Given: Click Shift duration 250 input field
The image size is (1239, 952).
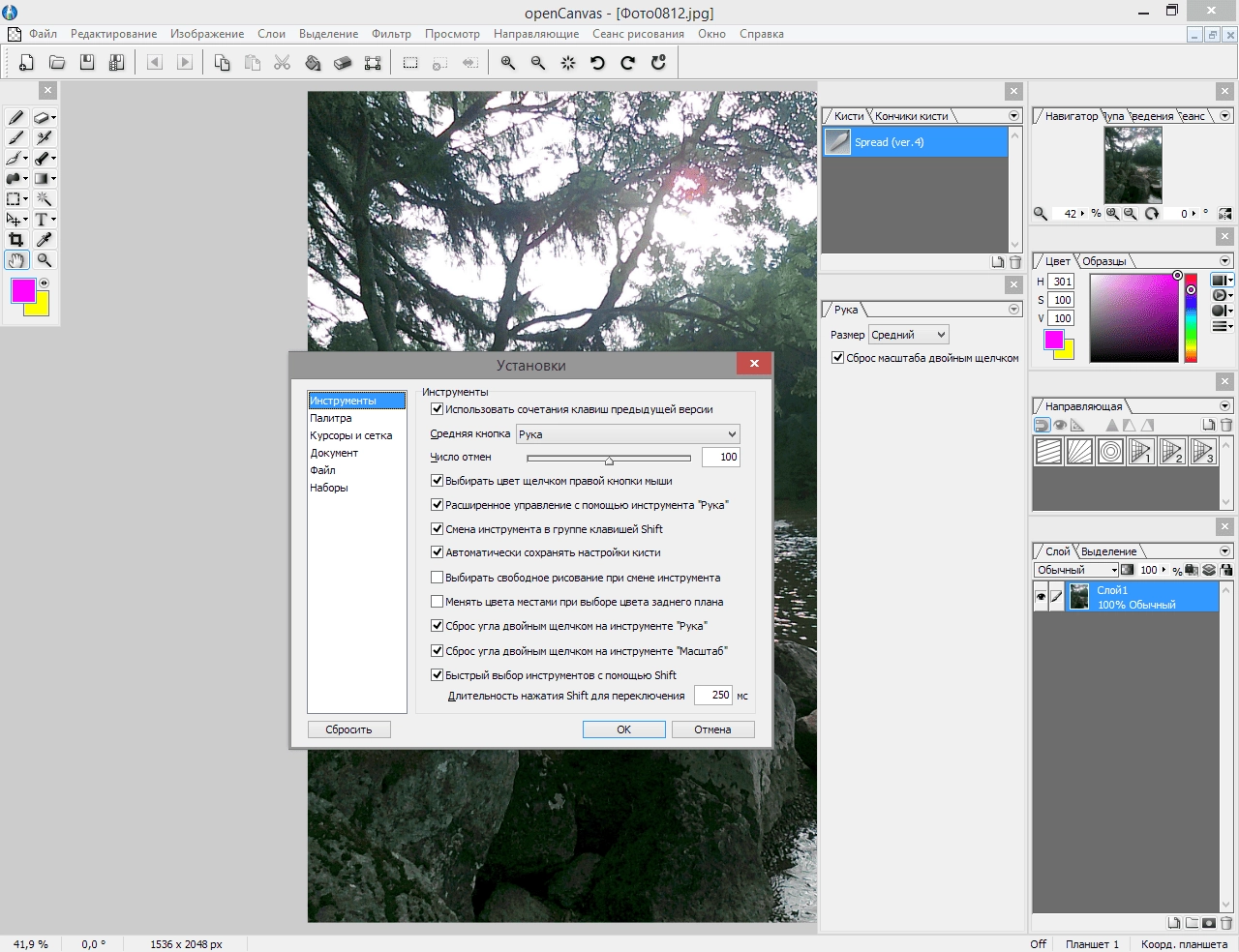Looking at the screenshot, I should 713,695.
